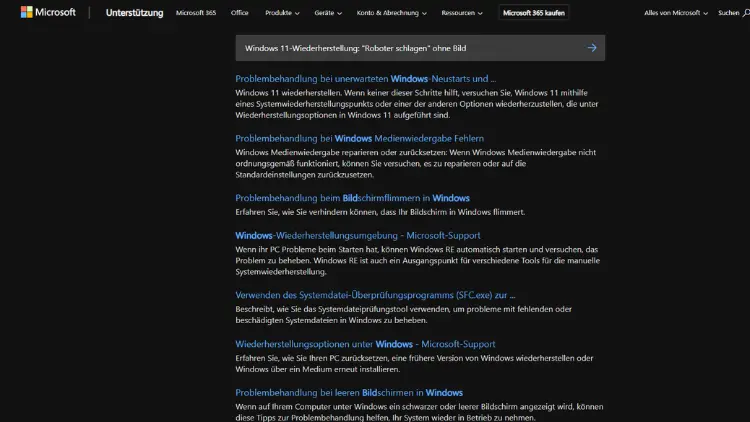Open the Office navigation item
This screenshot has height=422, width=750.
(240, 13)
